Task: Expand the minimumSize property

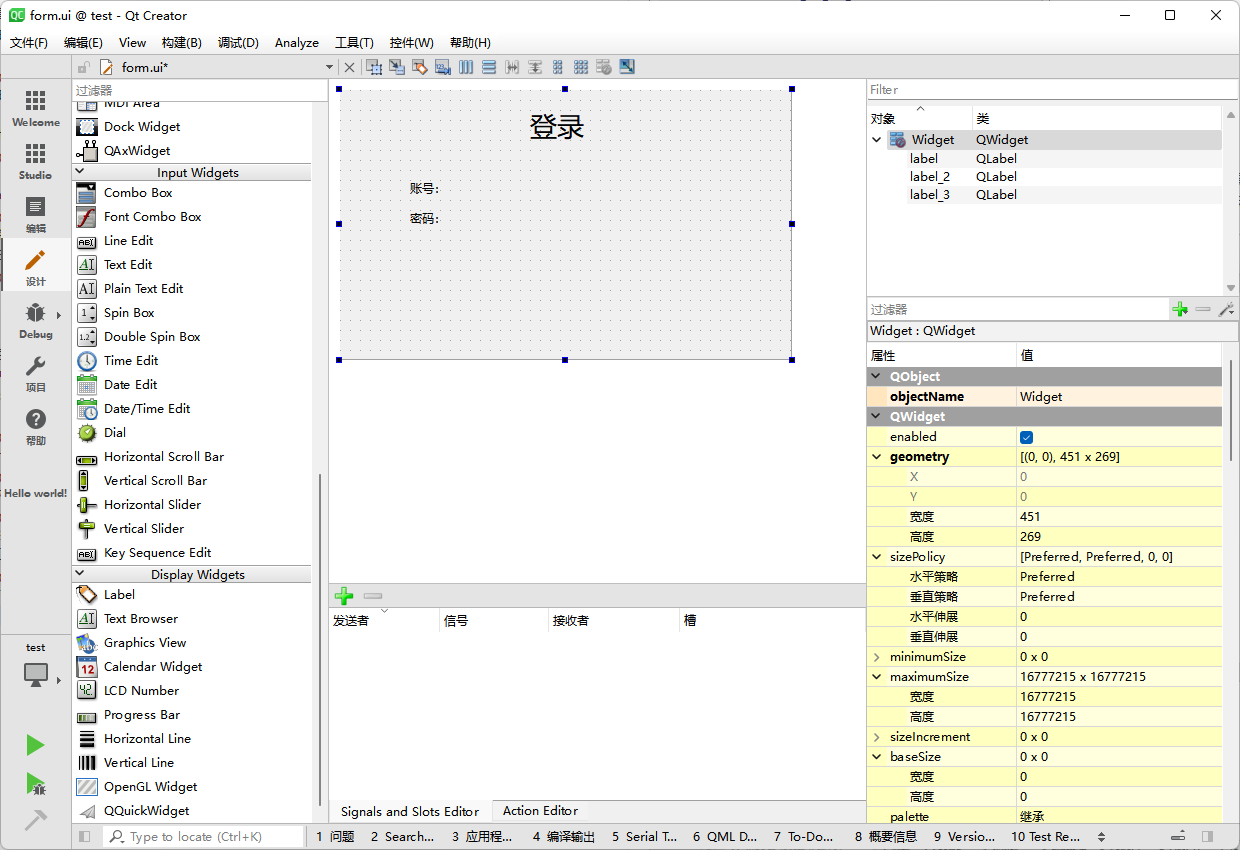Action: [877, 657]
